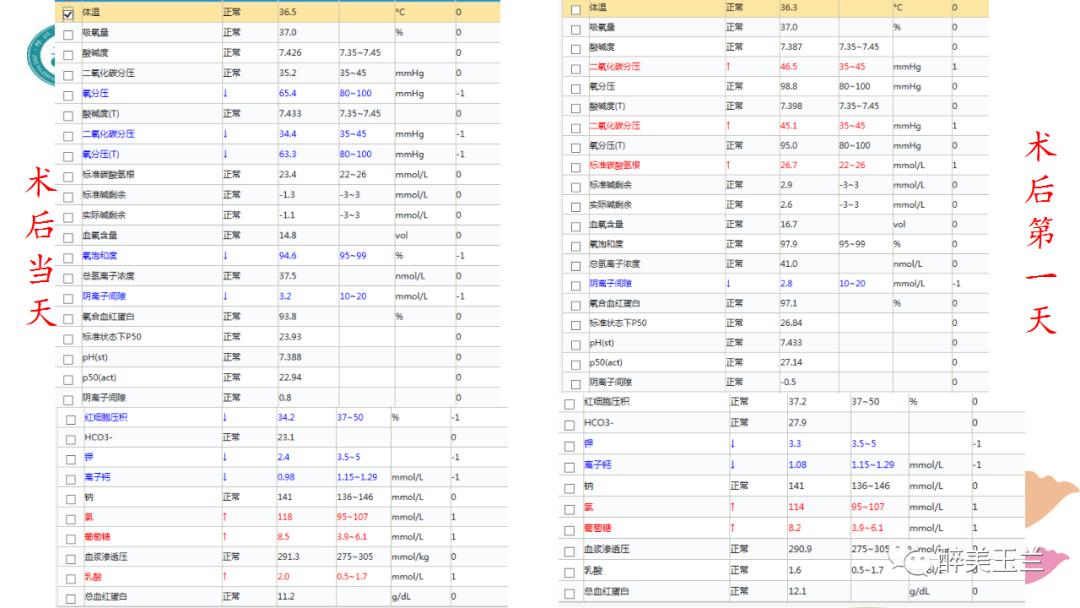The height and width of the screenshot is (608, 1080).
Task: Check 二氧化碳分压 46.5 row box, 术后第一天 table
Action: (x=575, y=69)
